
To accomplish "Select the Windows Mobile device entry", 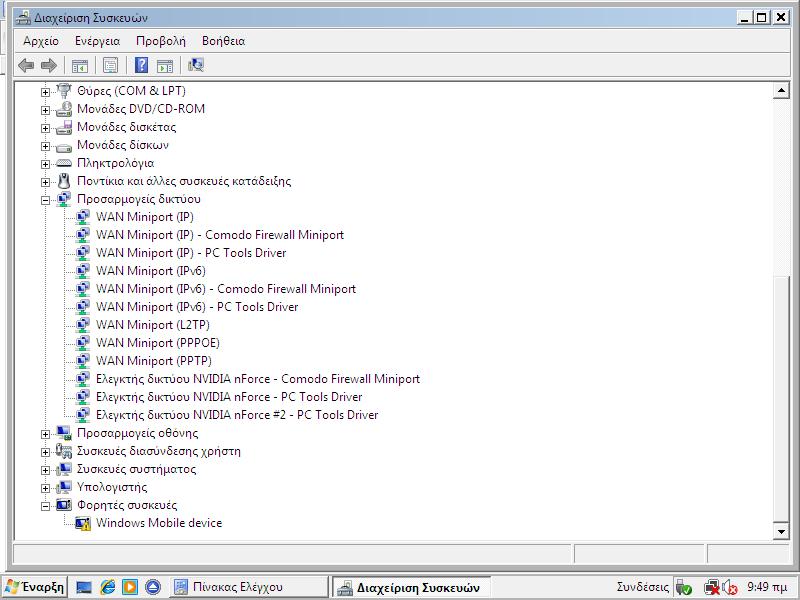I will pyautogui.click(x=159, y=523).
